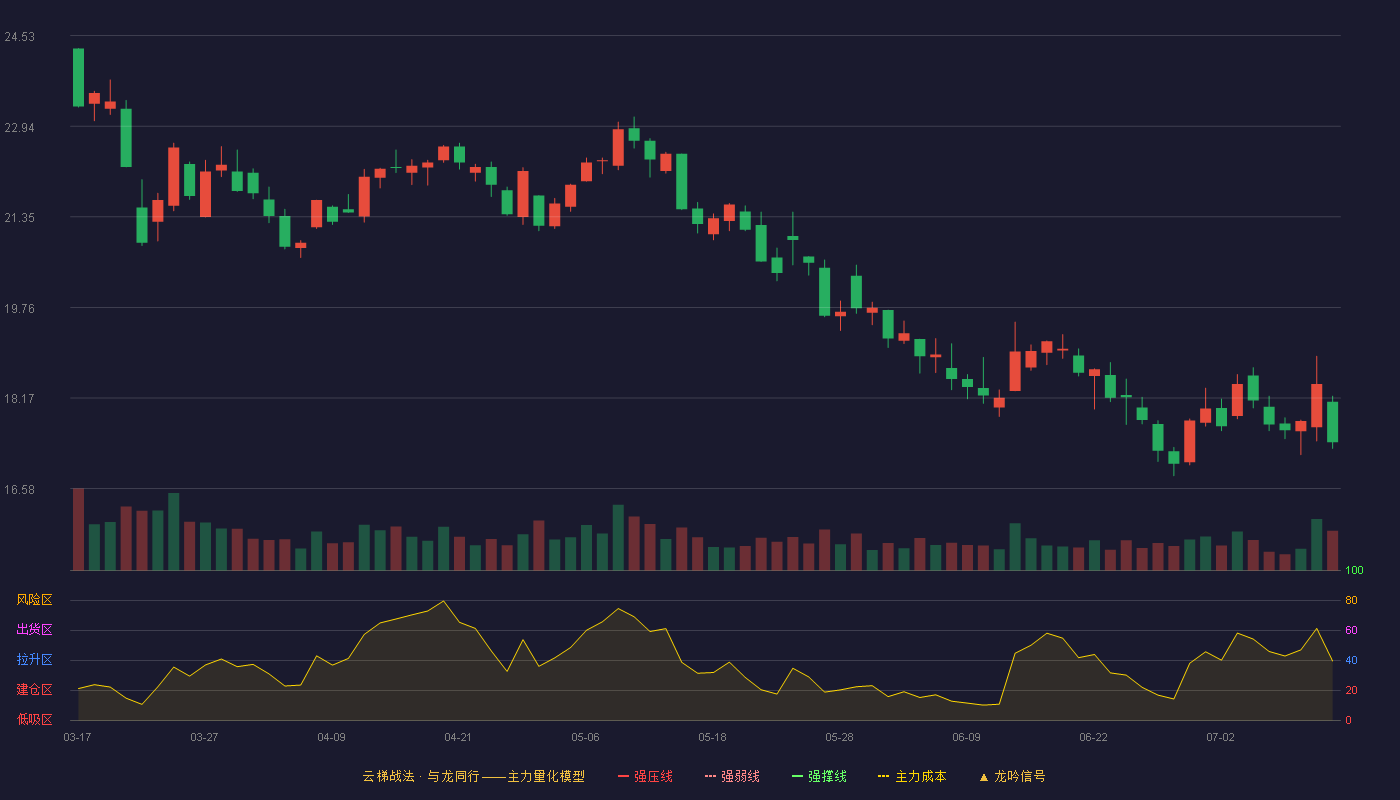
Task: Toggle the 云梯战法 · 与龙同行 legend entry
Action: [473, 776]
